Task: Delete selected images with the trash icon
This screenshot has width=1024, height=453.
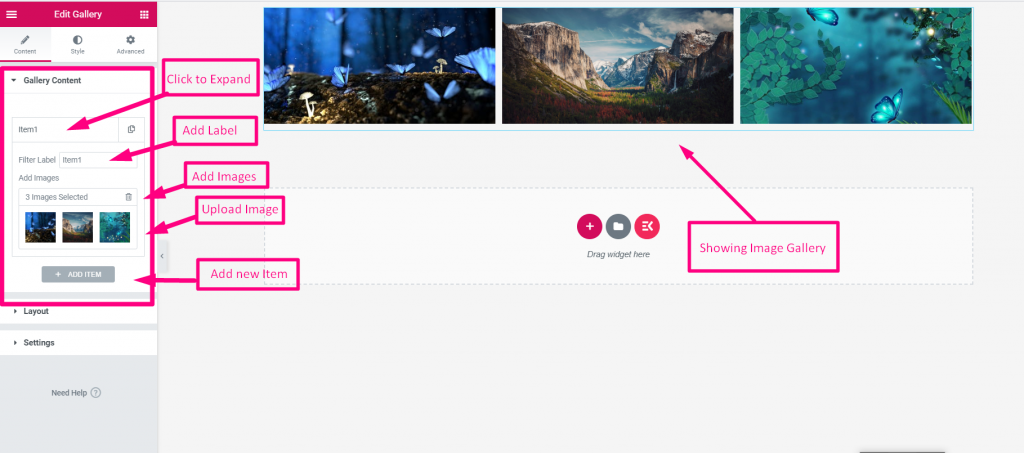Action: click(129, 196)
